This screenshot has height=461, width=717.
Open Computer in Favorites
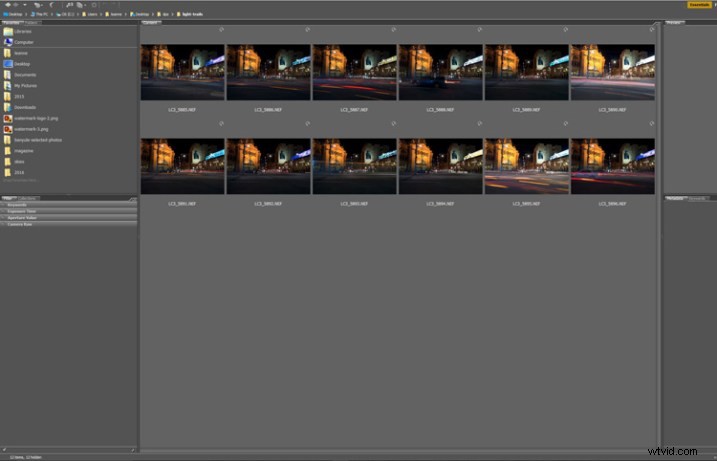(19, 42)
